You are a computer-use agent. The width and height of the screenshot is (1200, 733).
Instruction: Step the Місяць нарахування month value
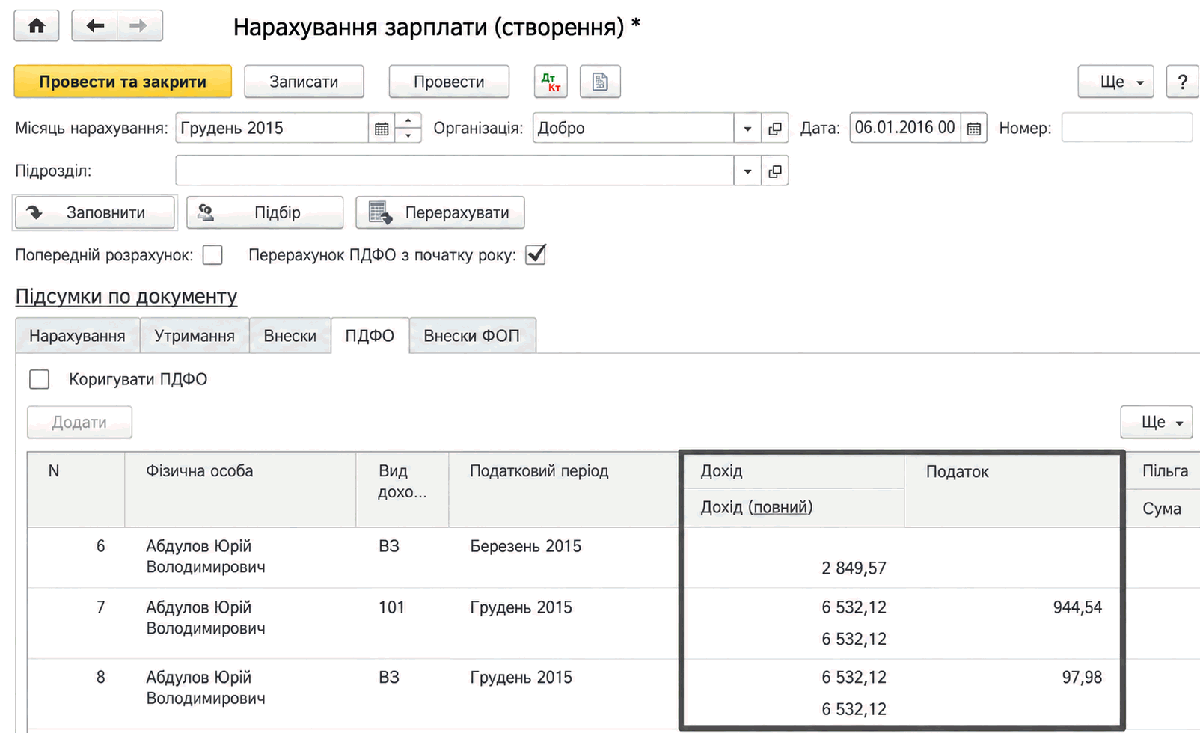(408, 128)
